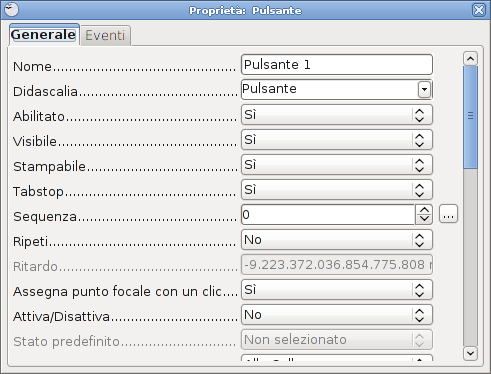Click the window menu icon in title bar
Image resolution: width=491 pixels, height=374 pixels.
coord(12,10)
